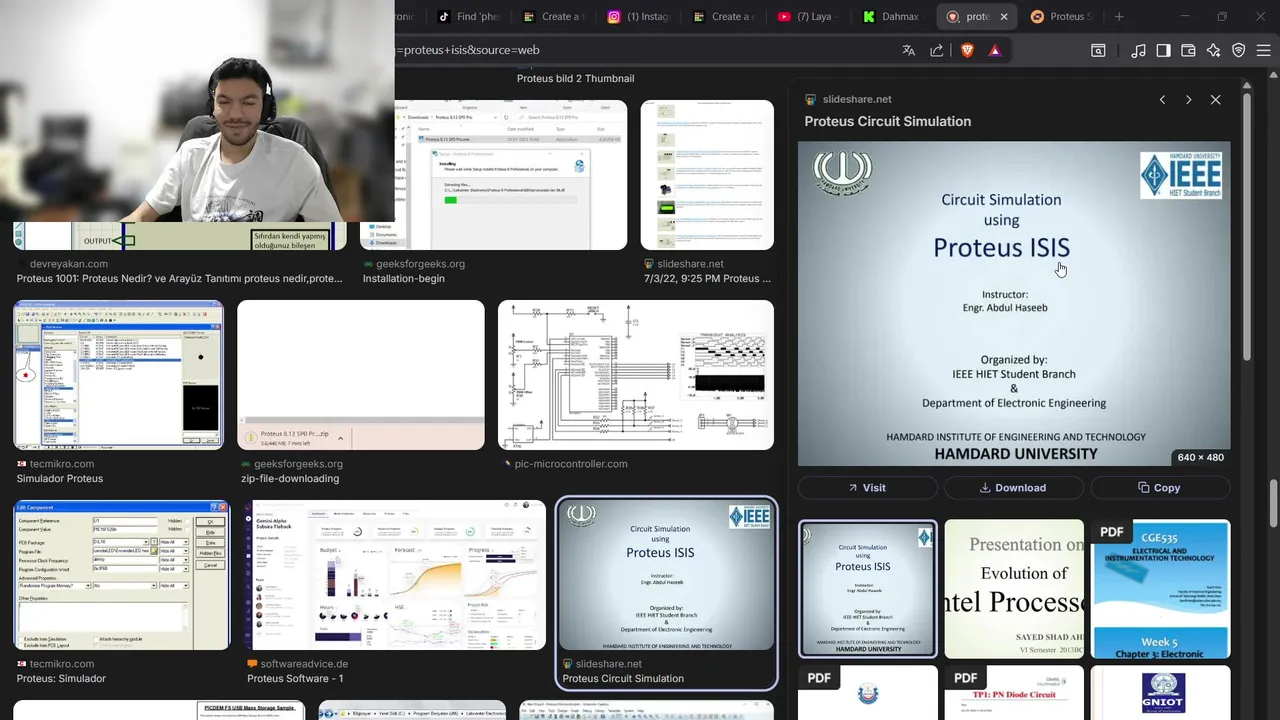The image size is (1280, 720).
Task: Go to previous image in preview panel
Action: click(x=1162, y=100)
